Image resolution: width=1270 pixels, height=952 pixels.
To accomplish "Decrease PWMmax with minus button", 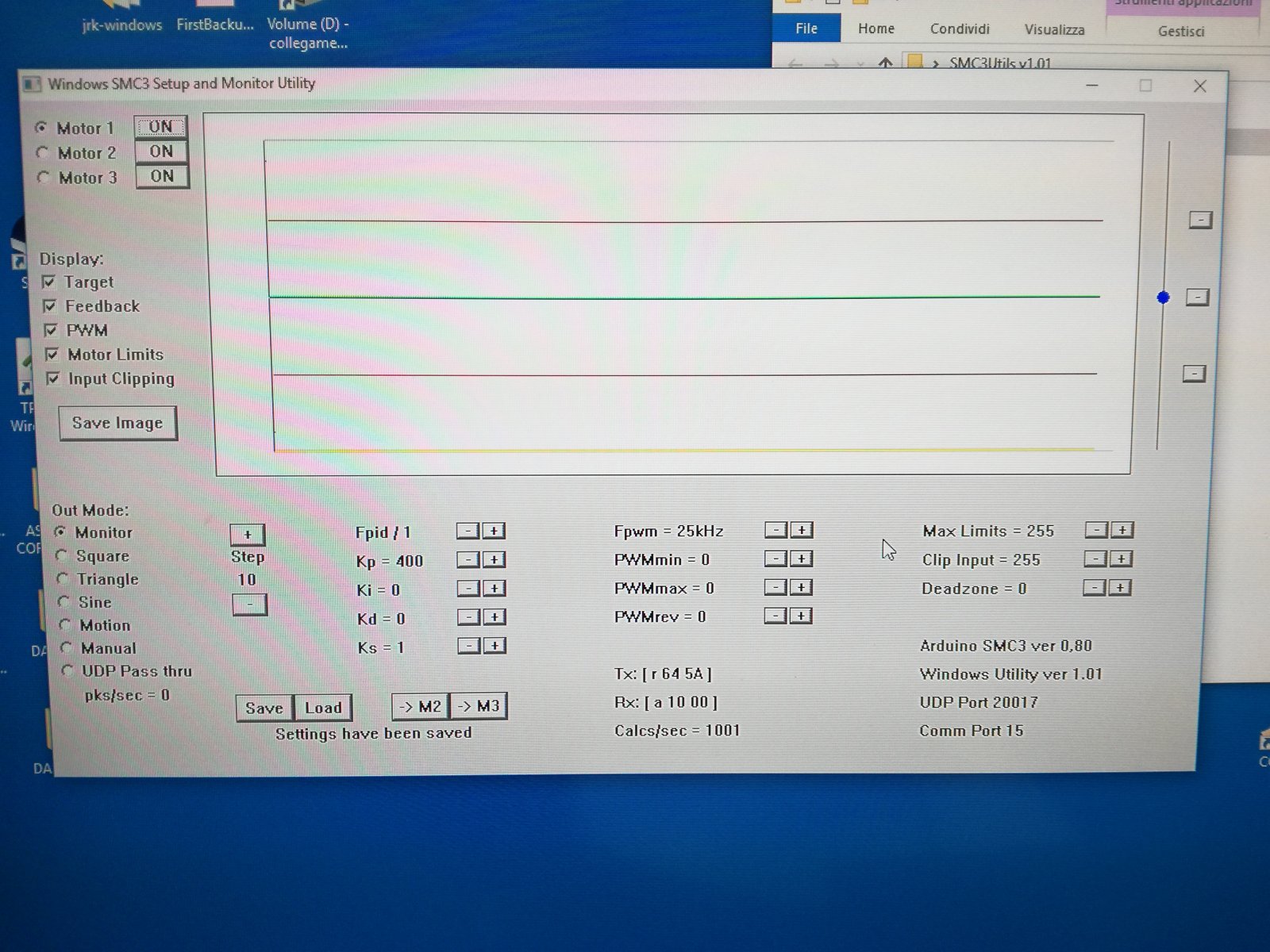I will click(x=775, y=588).
